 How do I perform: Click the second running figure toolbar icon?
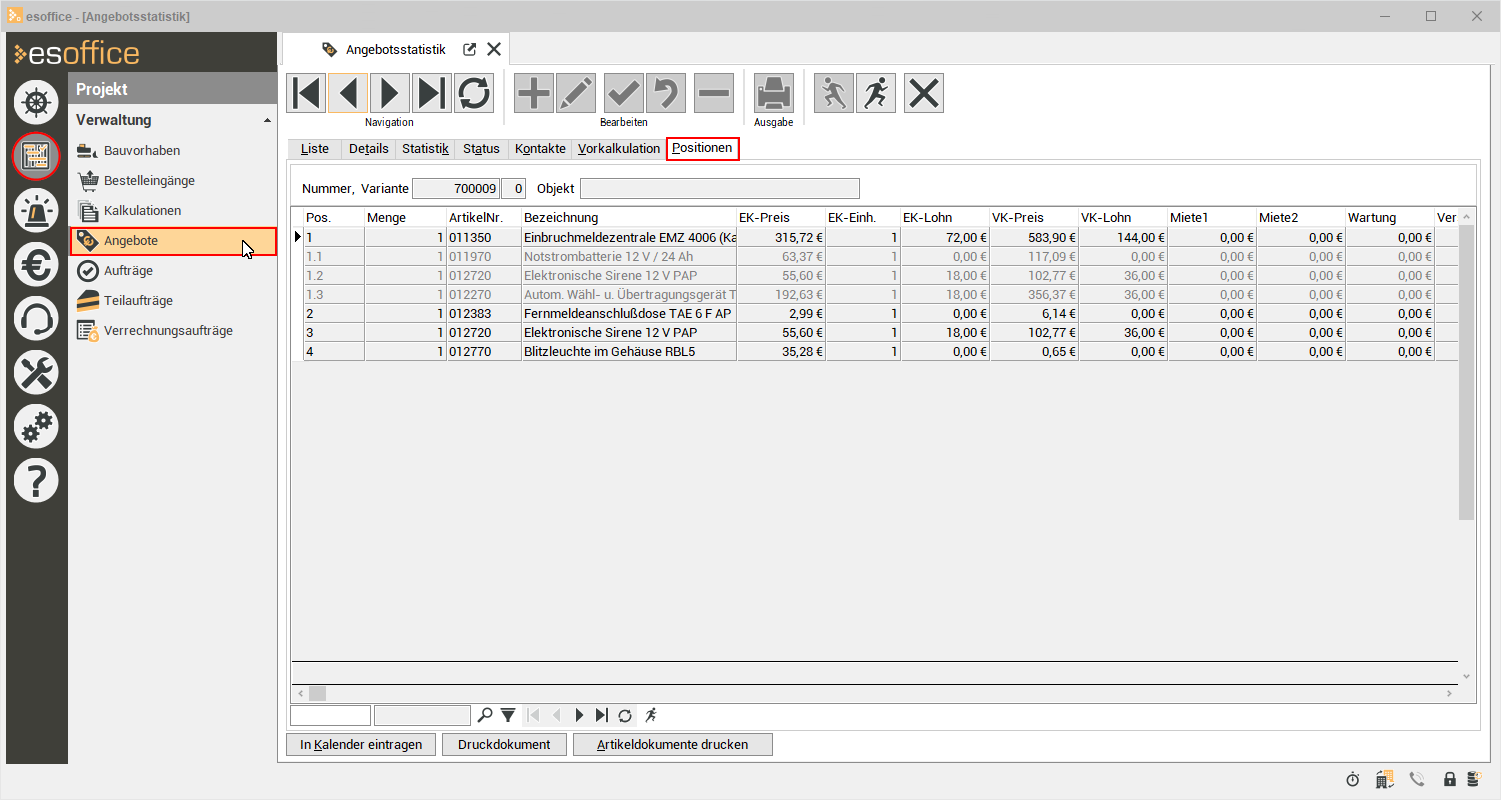tap(876, 93)
